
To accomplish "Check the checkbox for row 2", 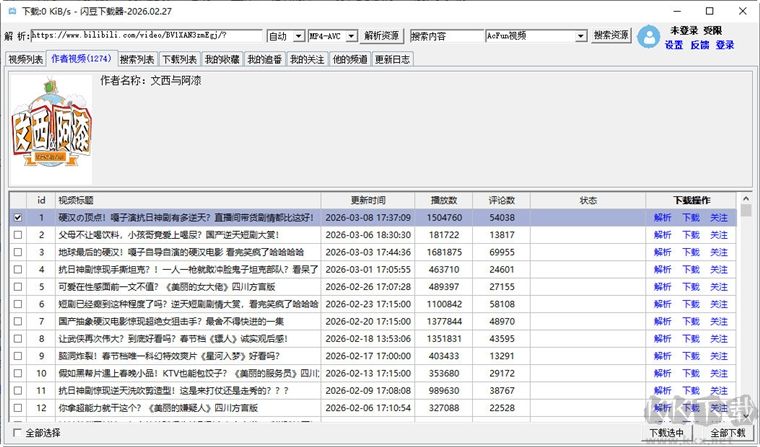I will tap(18, 235).
